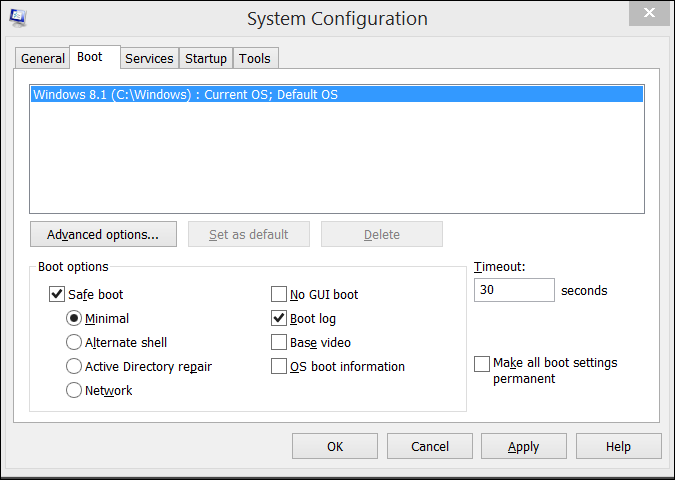Check Make all boot settings permanent
675x480 pixels.
(482, 364)
